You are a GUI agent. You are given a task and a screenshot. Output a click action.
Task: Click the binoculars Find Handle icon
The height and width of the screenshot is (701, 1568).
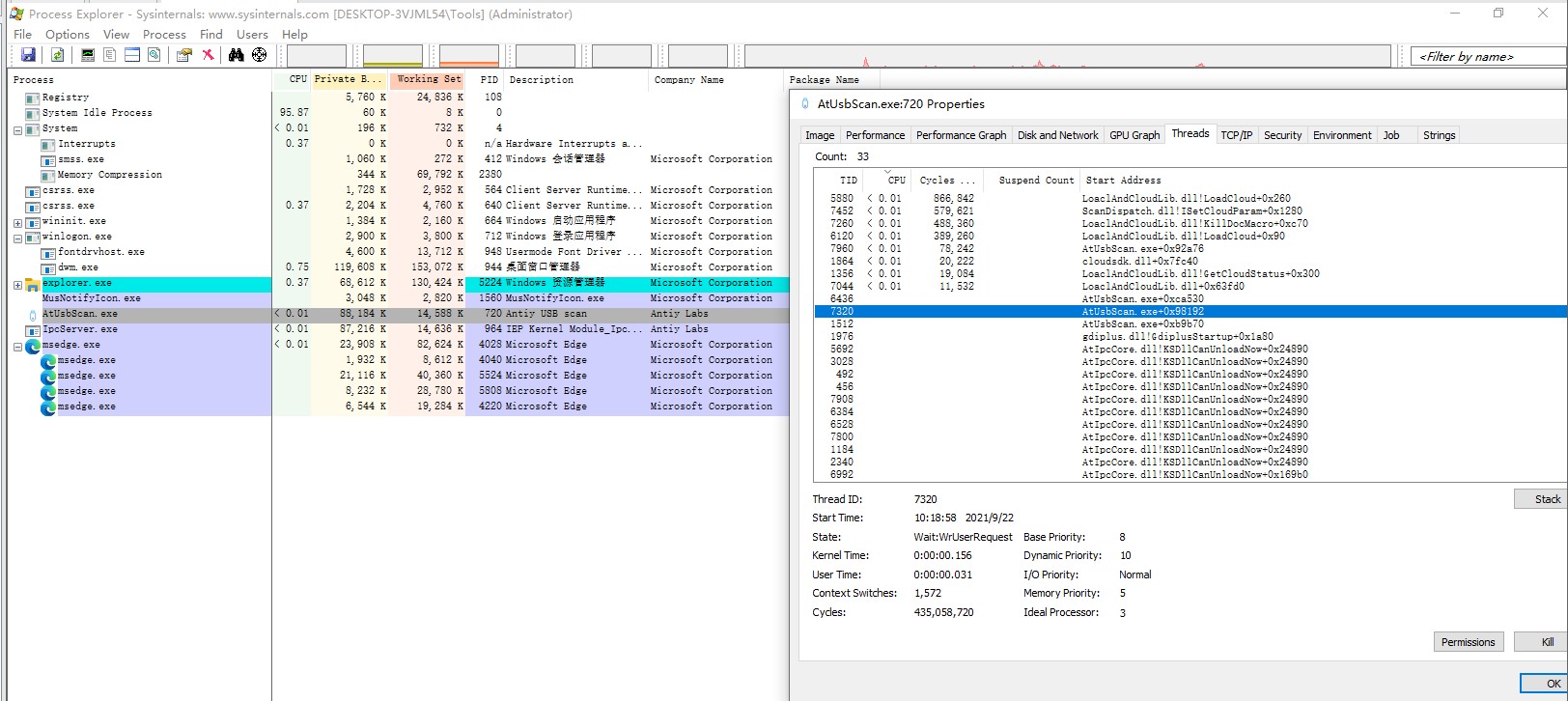click(x=237, y=55)
